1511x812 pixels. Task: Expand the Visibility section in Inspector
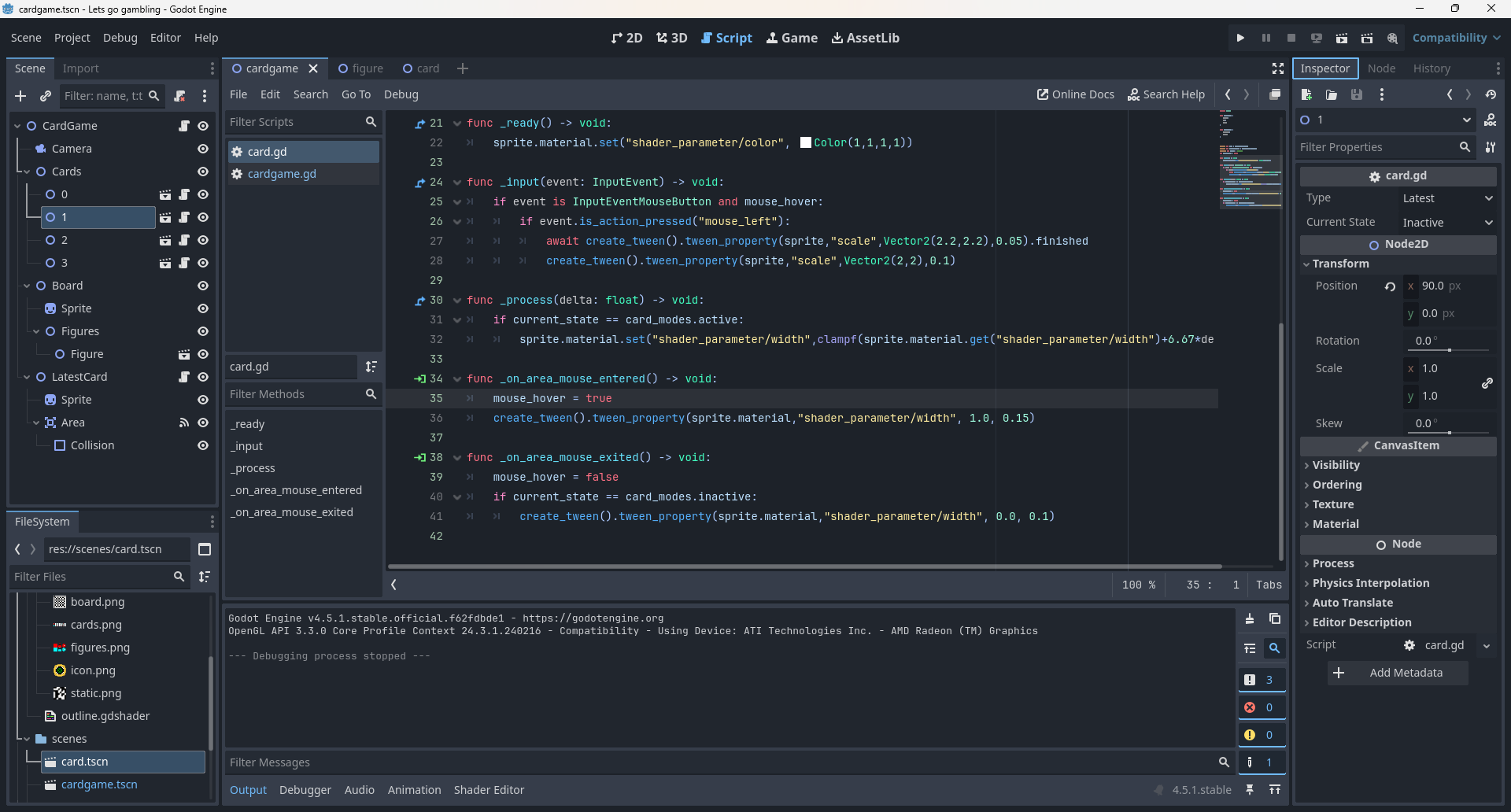coord(1336,465)
